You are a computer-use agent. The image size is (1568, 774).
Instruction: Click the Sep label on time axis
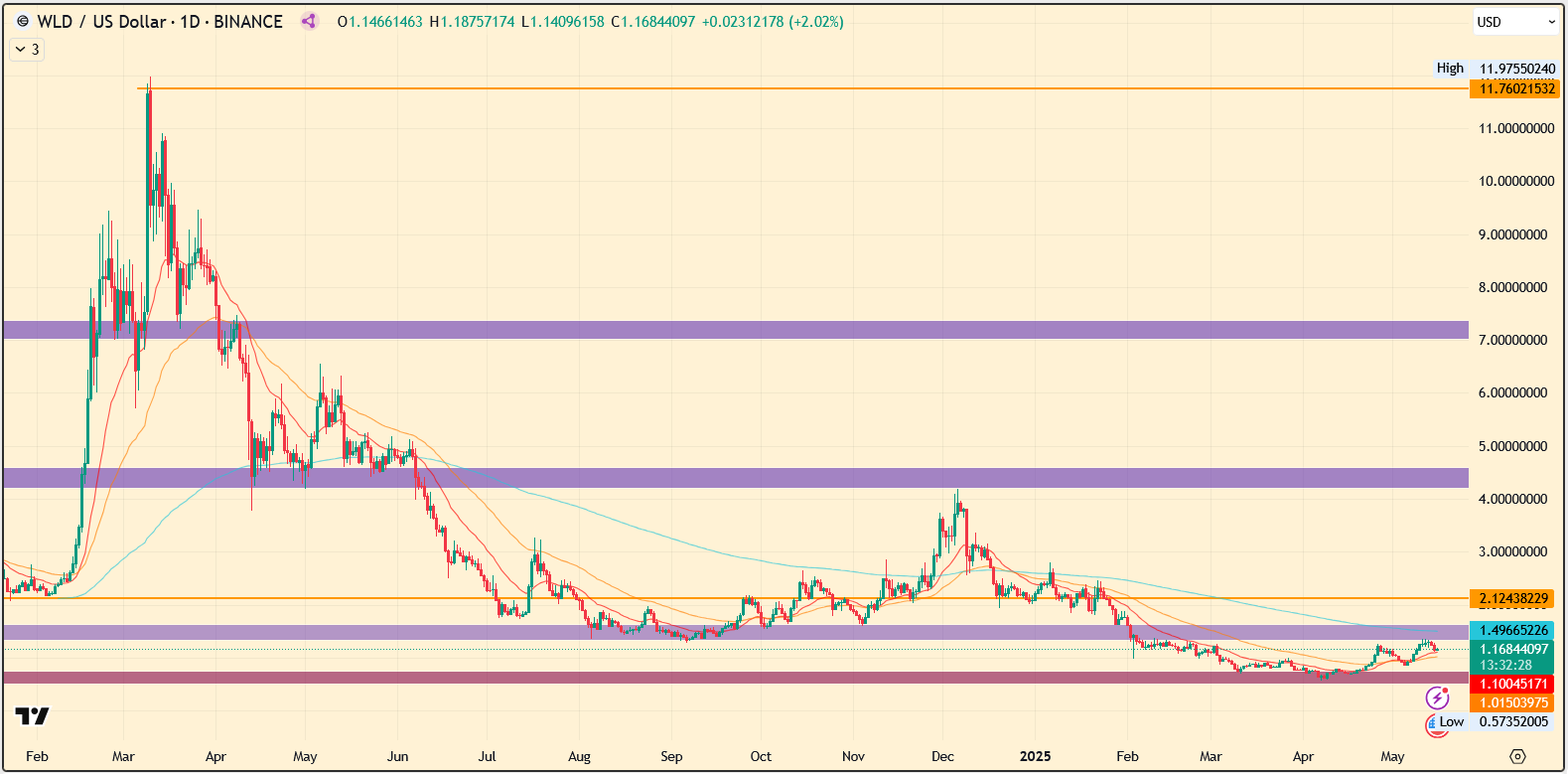671,756
